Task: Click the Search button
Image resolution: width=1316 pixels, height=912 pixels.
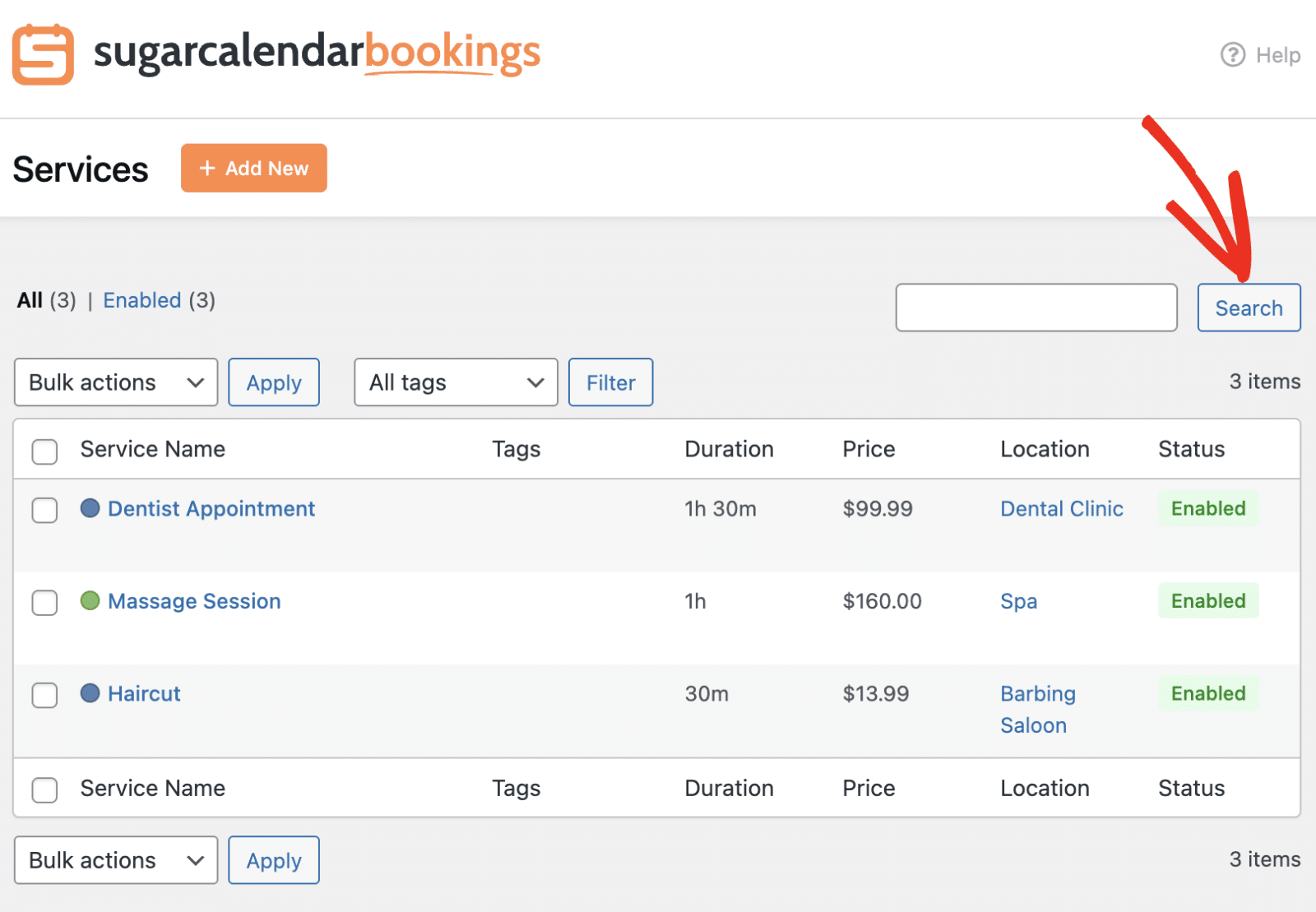Action: [x=1249, y=308]
